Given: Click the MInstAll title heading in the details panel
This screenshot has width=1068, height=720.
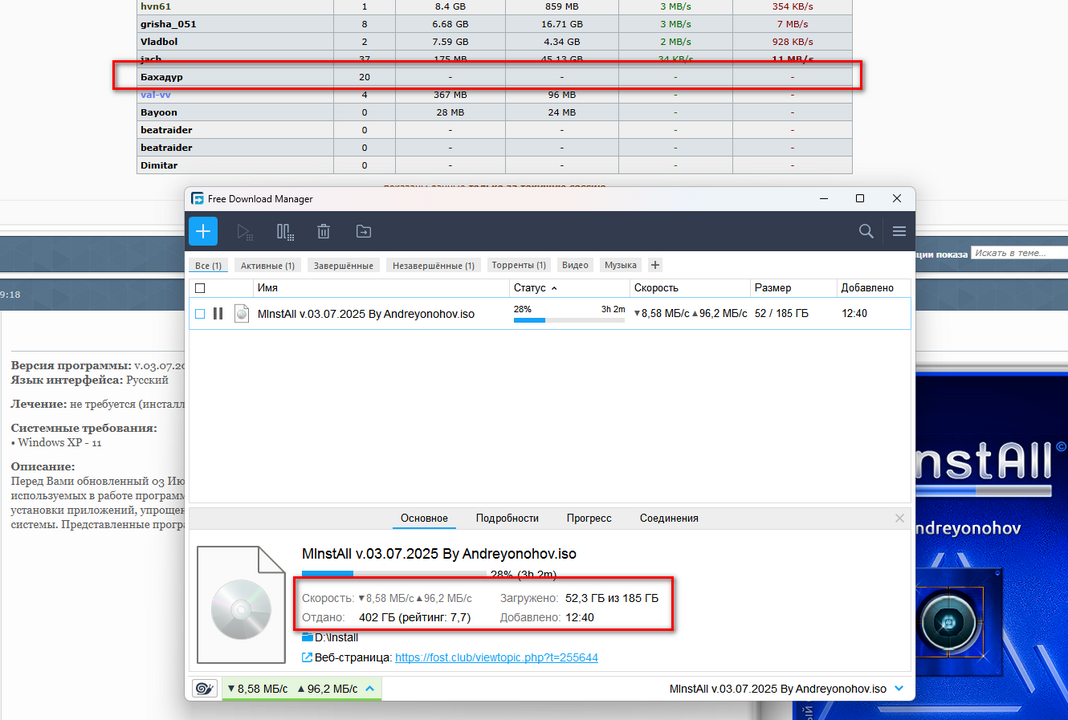Looking at the screenshot, I should 439,554.
